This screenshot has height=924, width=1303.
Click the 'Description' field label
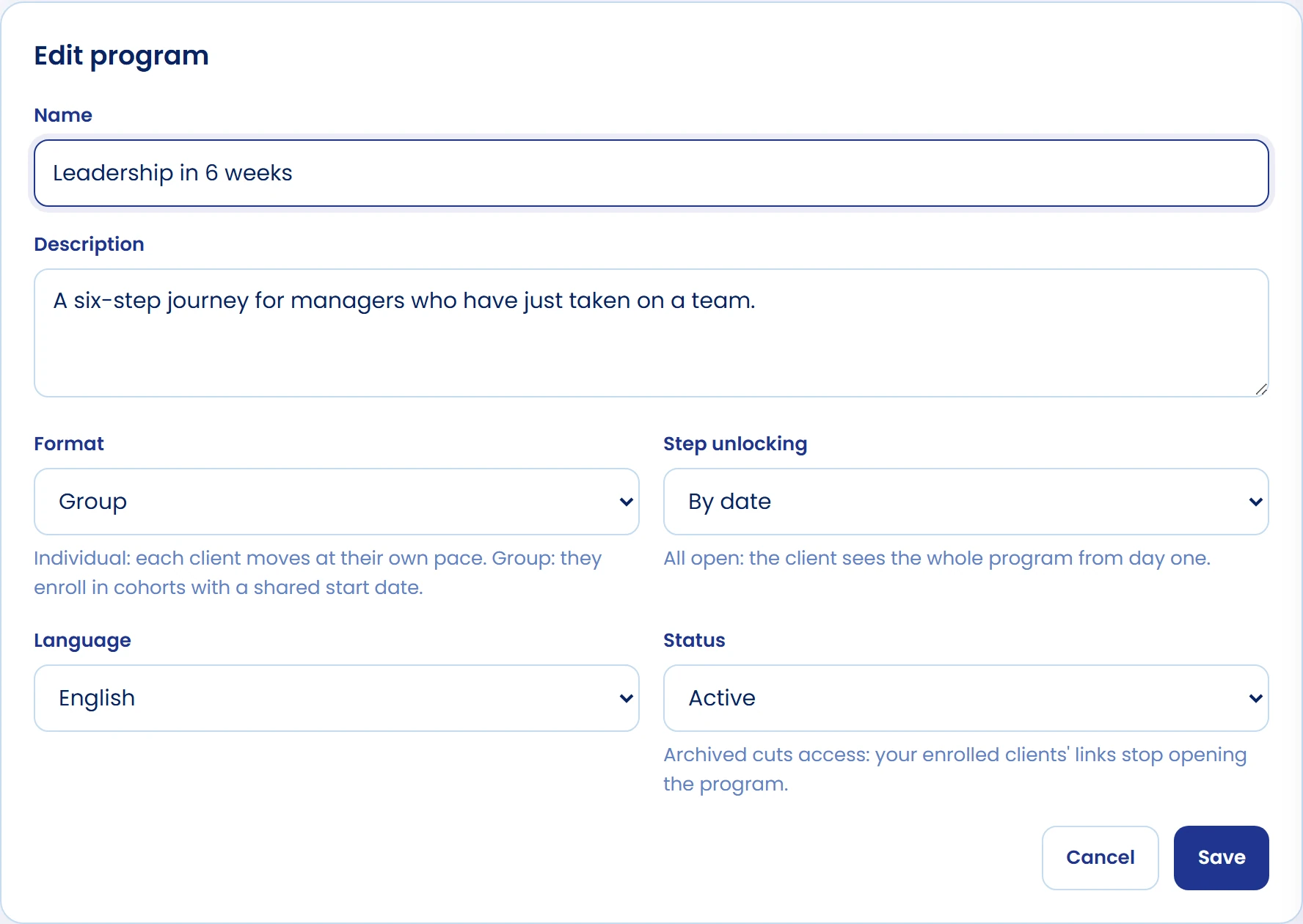point(90,244)
